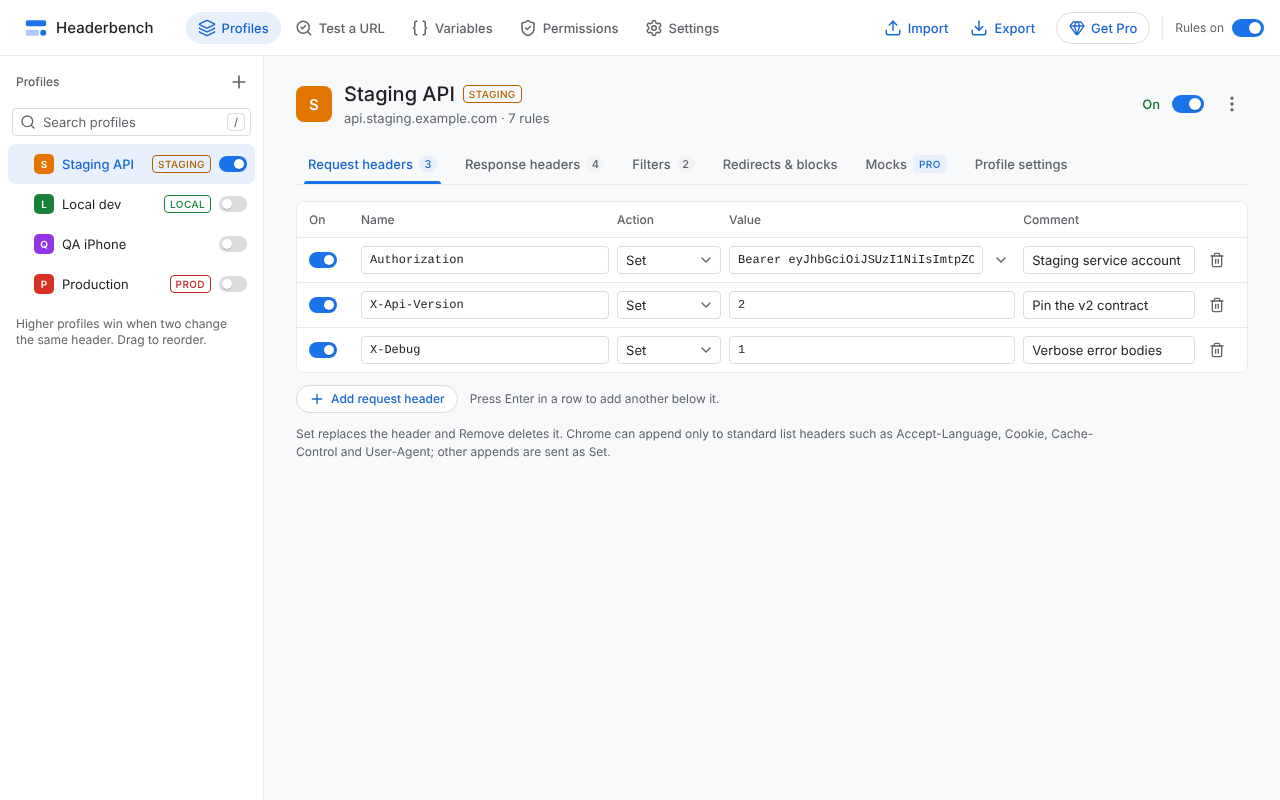This screenshot has height=800, width=1280.
Task: Open the Filters tab
Action: click(662, 164)
